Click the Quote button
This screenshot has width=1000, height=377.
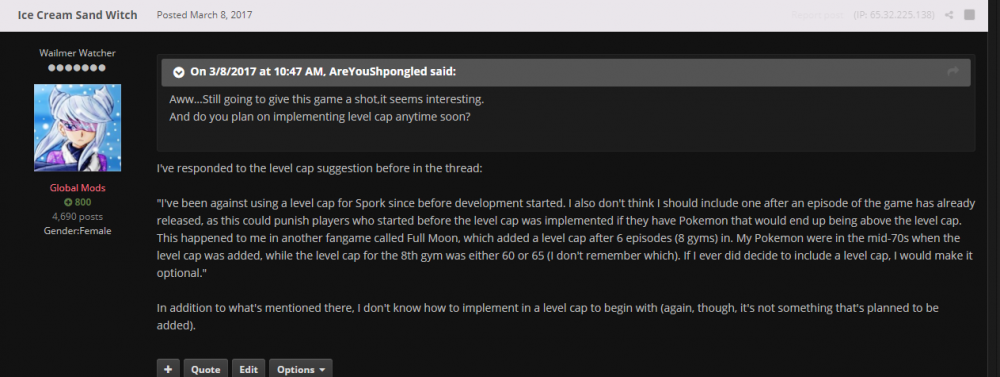[205, 369]
